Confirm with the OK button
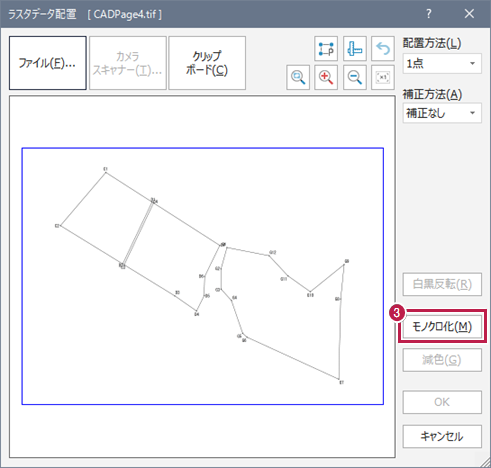 coord(442,402)
